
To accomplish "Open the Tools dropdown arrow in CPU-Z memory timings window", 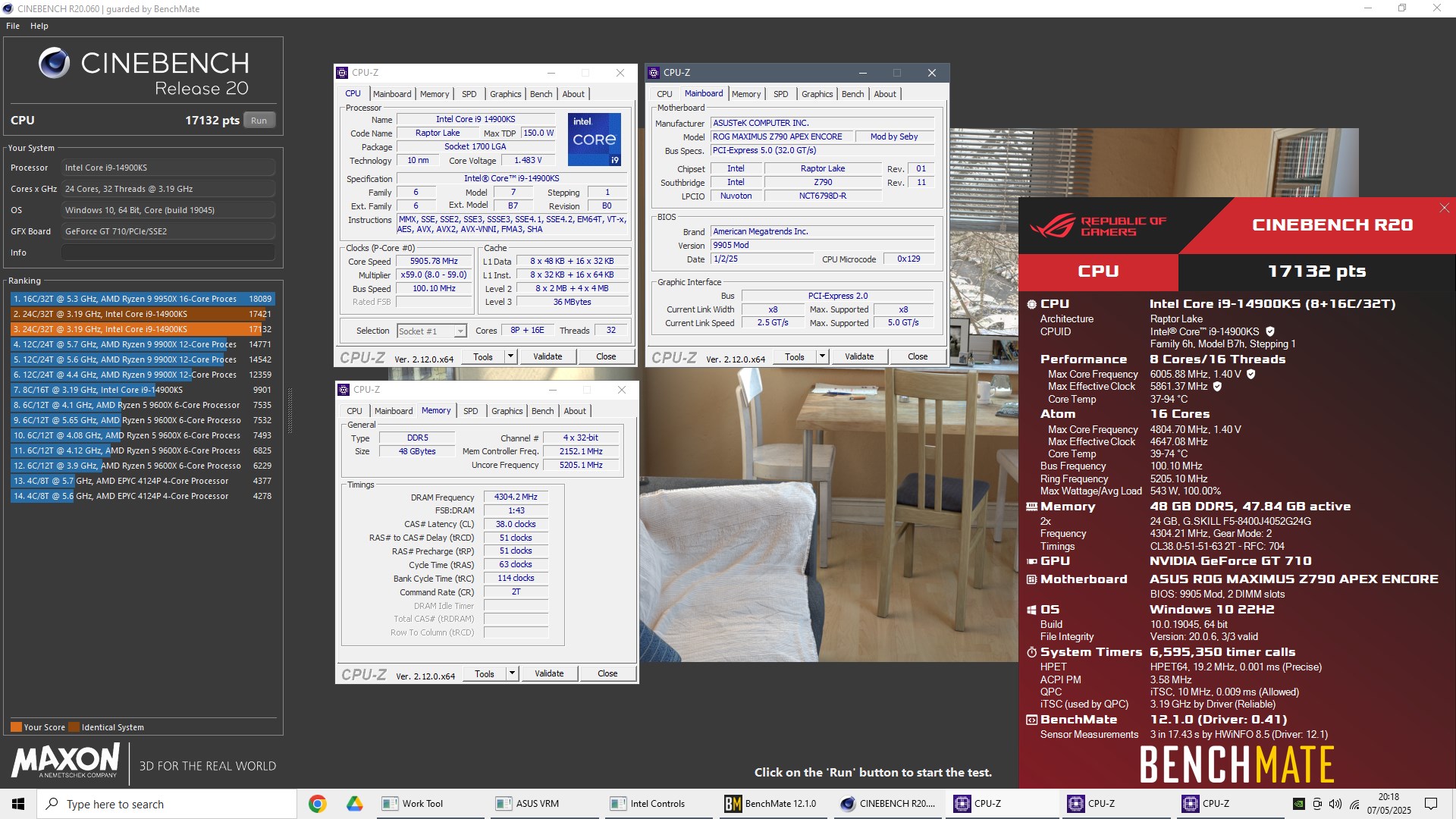I will point(512,673).
